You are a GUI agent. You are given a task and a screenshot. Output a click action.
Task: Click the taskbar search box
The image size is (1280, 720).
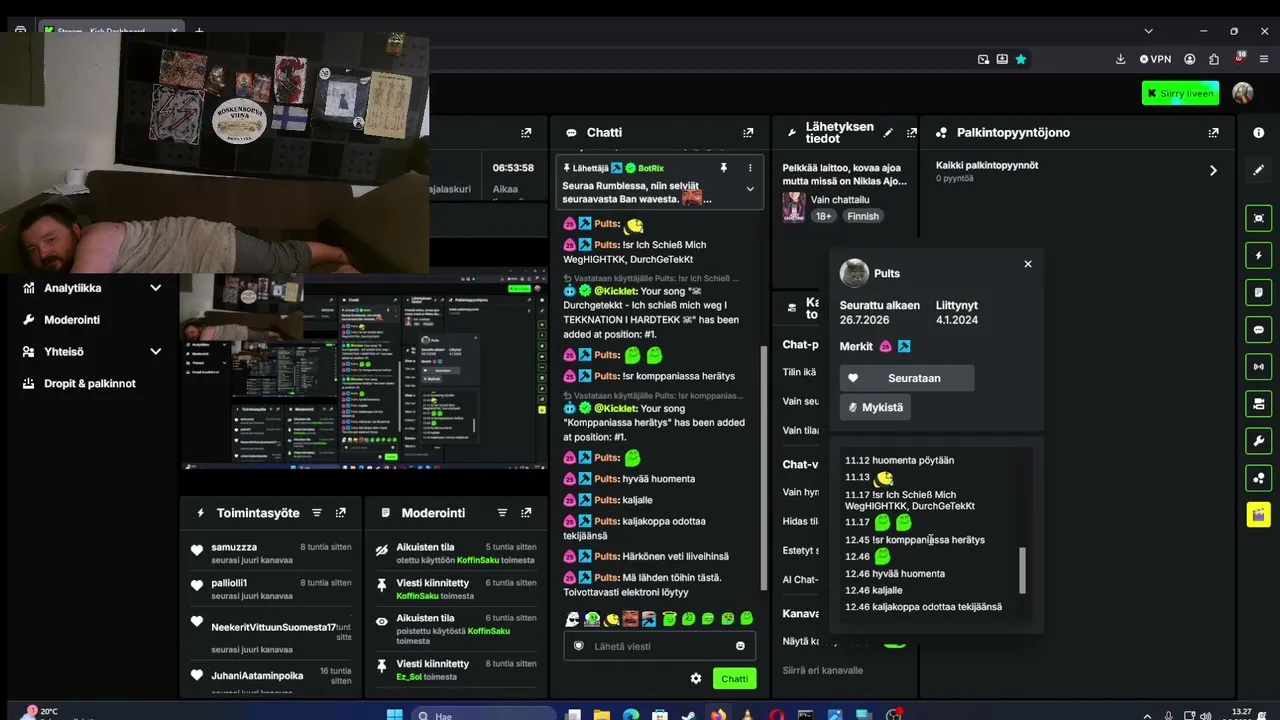pos(485,715)
